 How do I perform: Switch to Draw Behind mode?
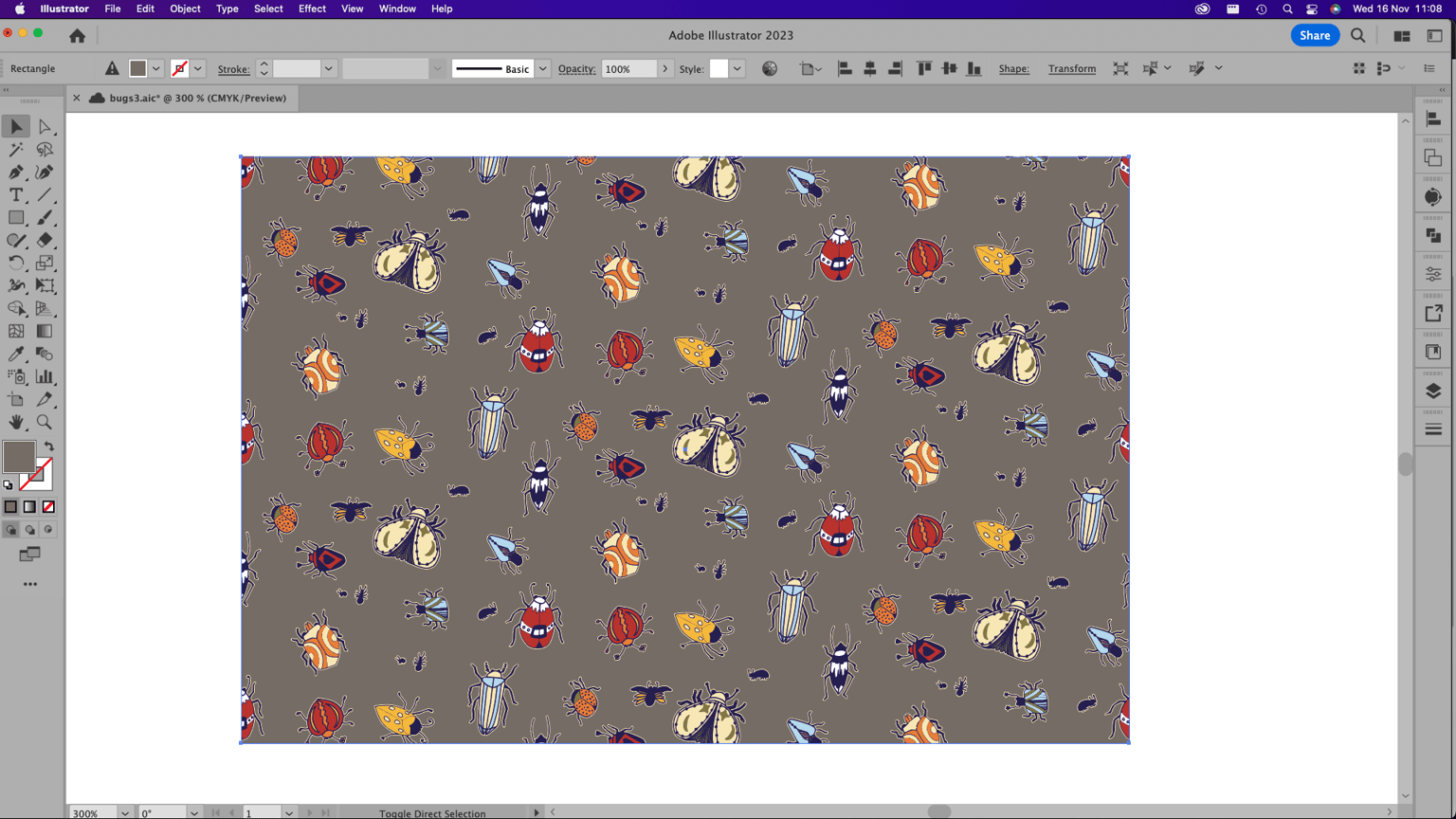point(30,530)
